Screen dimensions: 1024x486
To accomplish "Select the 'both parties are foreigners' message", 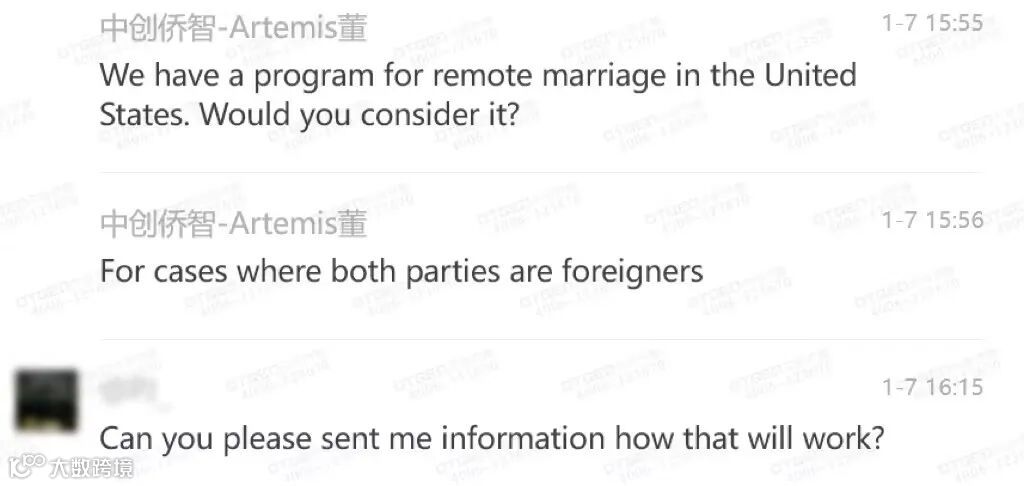I will point(400,270).
